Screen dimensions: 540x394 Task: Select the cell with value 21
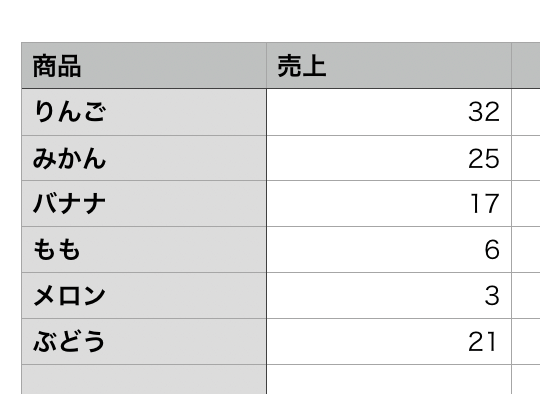click(389, 342)
